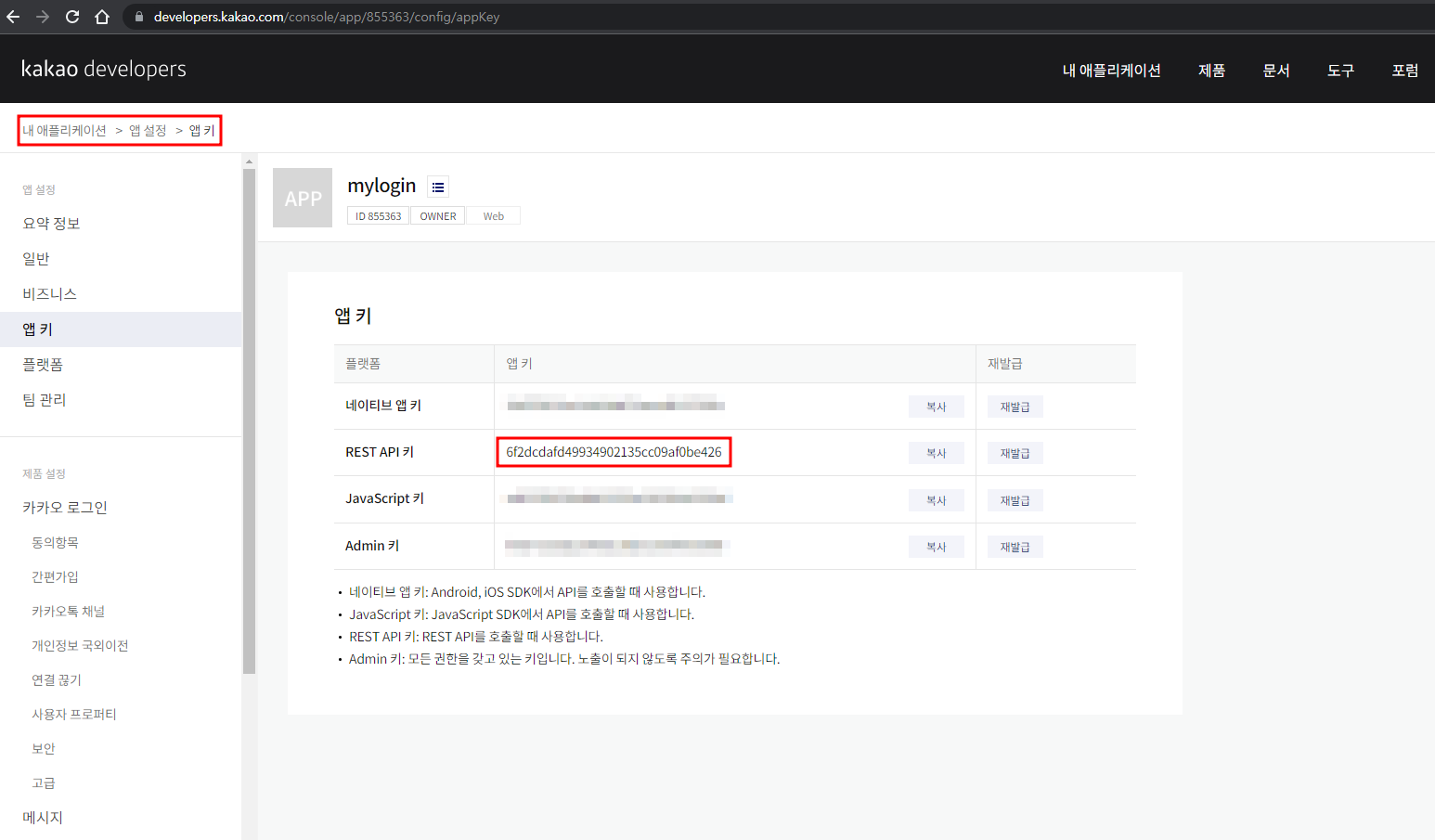Screen dimensions: 1435x840
Task: Open app list icon beside mylogin
Action: click(438, 187)
